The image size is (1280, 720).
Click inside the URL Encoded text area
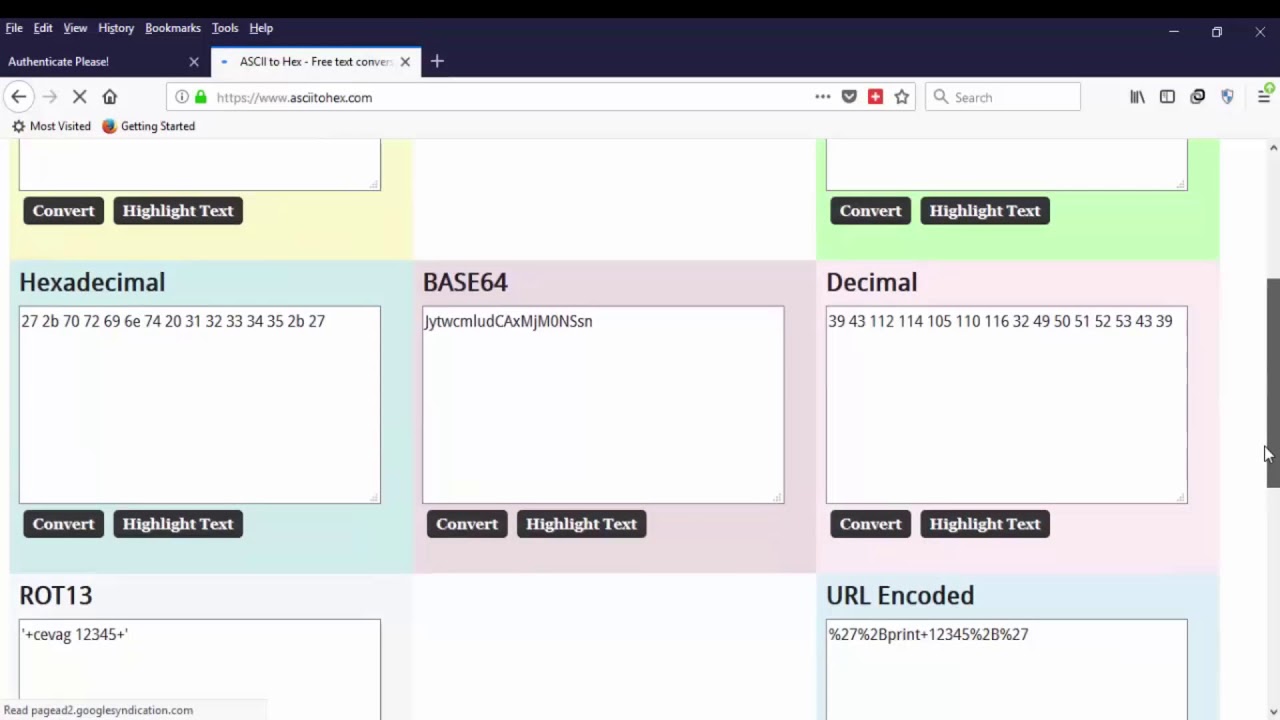[x=1007, y=669]
